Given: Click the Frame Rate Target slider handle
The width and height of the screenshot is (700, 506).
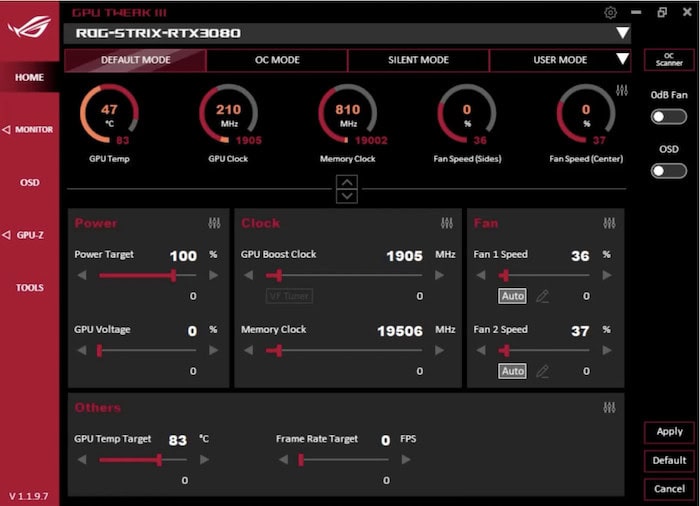Looking at the screenshot, I should (x=301, y=459).
